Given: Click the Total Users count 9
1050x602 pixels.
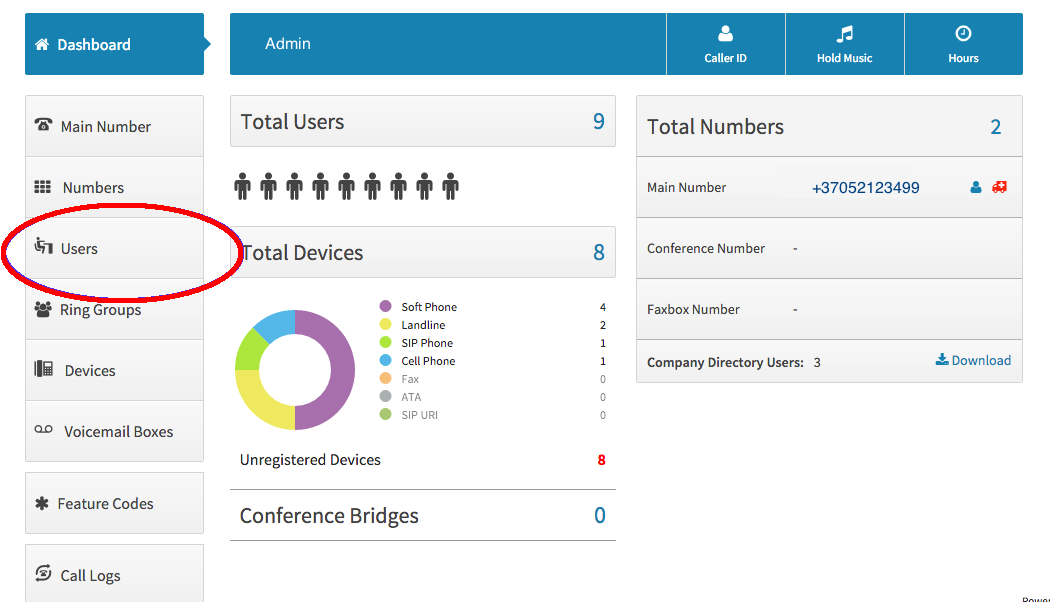Looking at the screenshot, I should tap(598, 122).
